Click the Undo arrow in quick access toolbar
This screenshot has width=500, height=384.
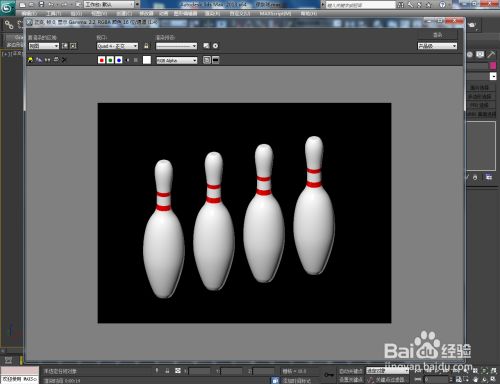(x=51, y=5)
